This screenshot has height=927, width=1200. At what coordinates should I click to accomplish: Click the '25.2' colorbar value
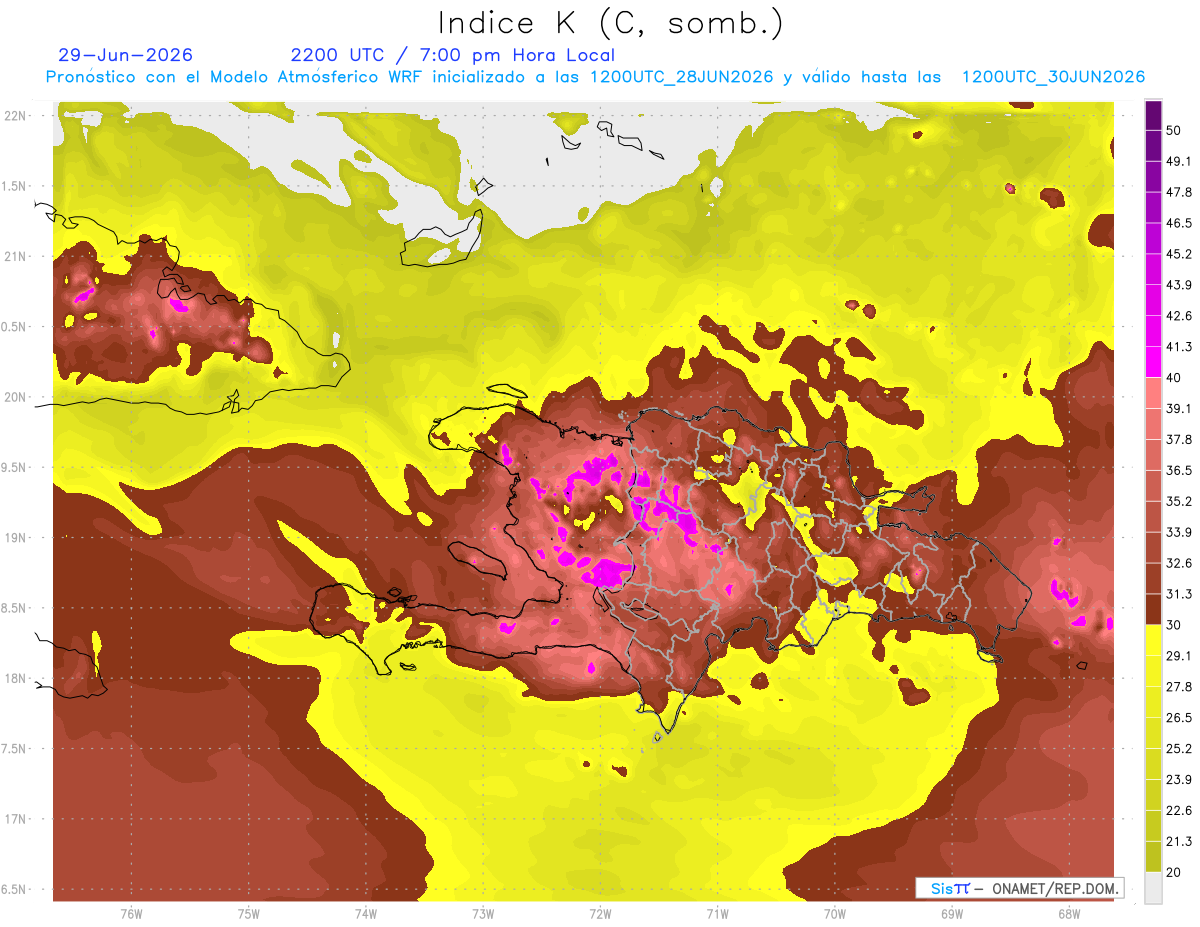click(x=1179, y=748)
